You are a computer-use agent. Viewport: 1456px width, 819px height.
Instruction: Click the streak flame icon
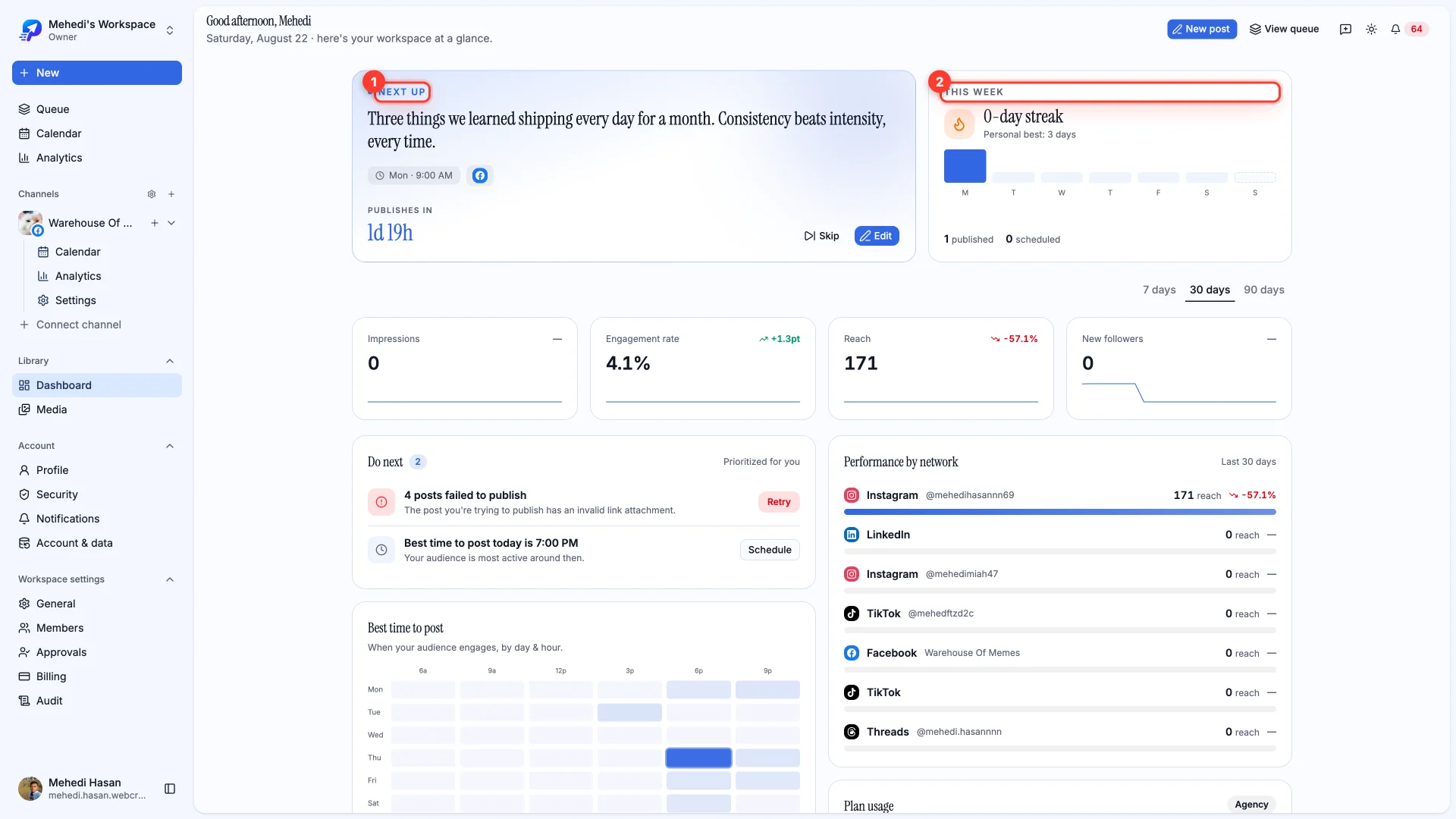click(x=959, y=124)
